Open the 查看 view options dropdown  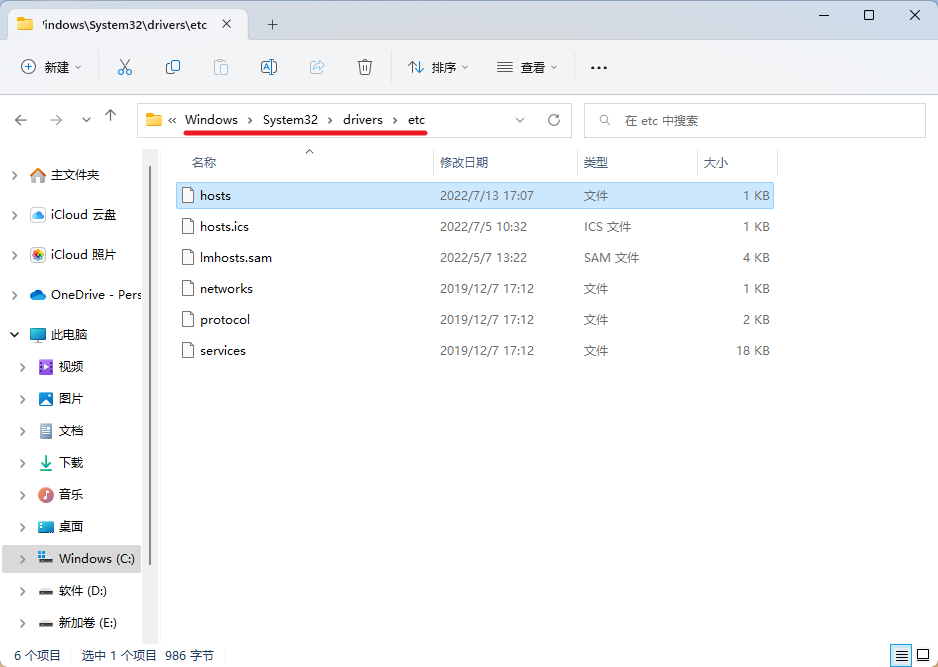tap(525, 67)
